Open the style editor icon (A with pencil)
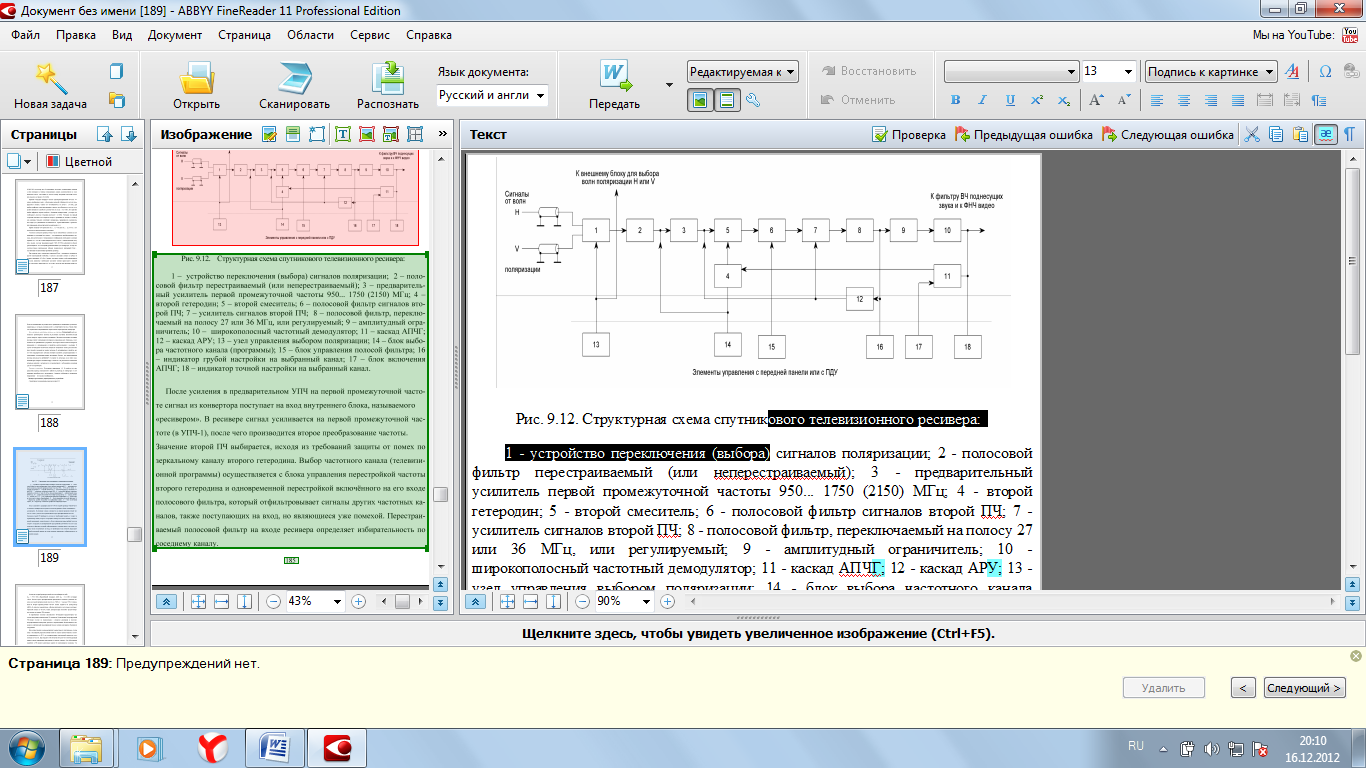 point(1292,72)
